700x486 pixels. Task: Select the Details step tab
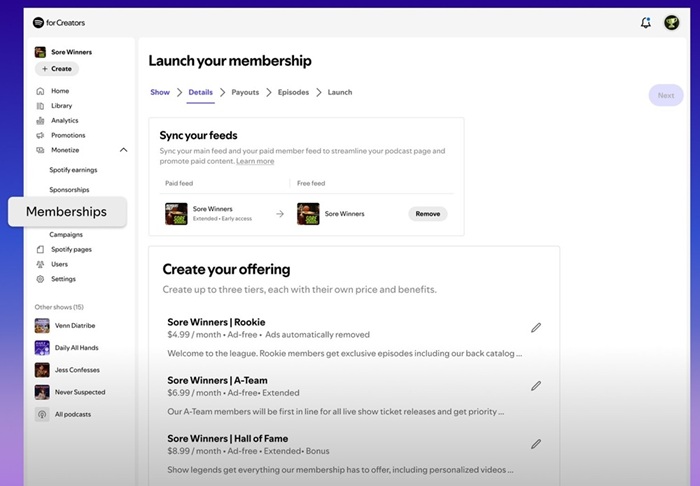coord(200,92)
